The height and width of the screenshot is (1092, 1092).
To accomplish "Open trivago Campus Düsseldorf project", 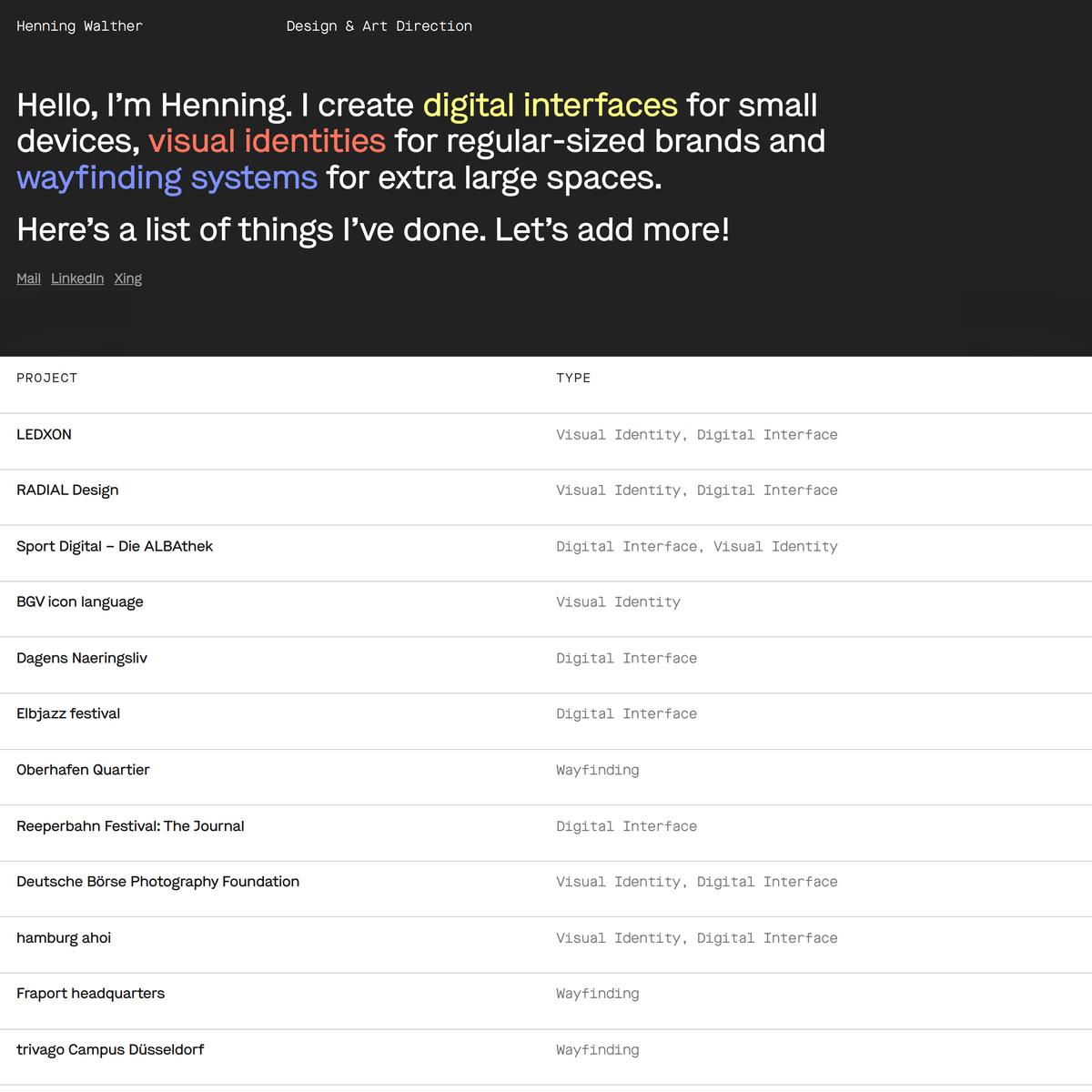I will (x=110, y=1050).
